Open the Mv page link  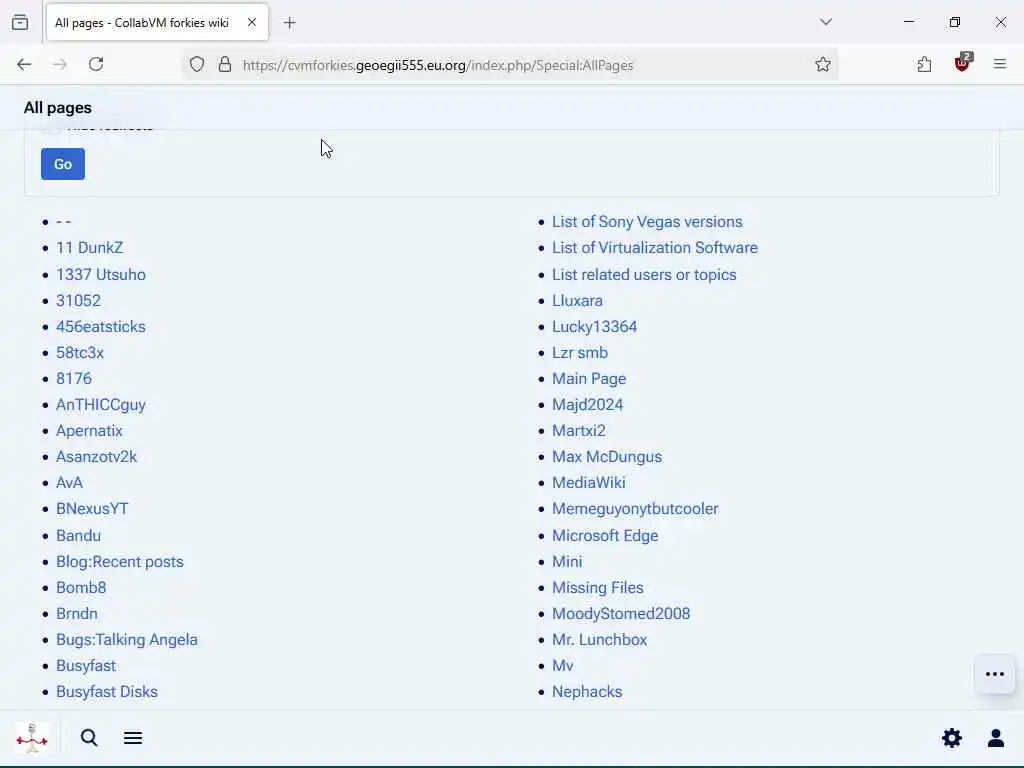pos(562,665)
